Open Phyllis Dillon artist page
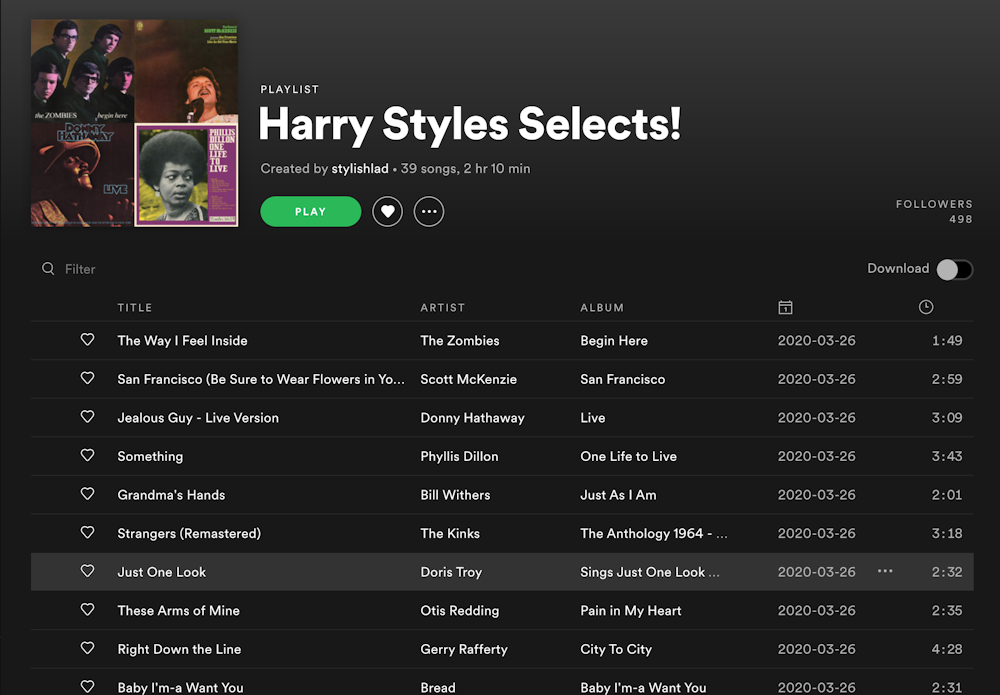The width and height of the screenshot is (1000, 695). click(x=459, y=457)
